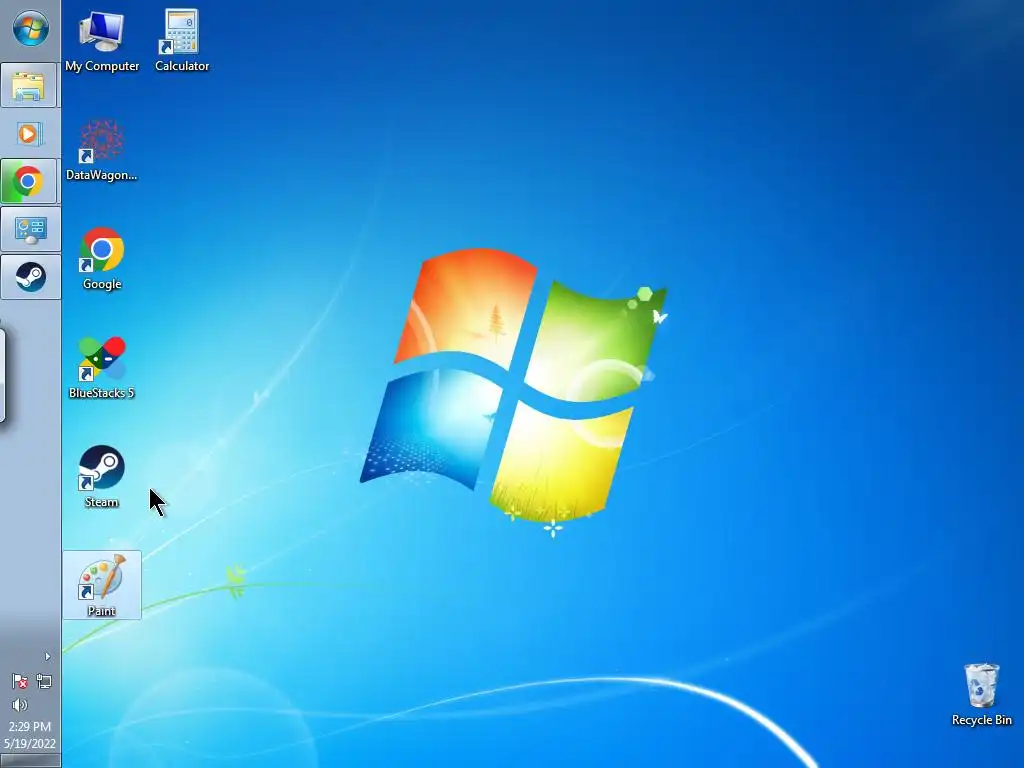Switch to Chrome on the taskbar

click(x=29, y=181)
